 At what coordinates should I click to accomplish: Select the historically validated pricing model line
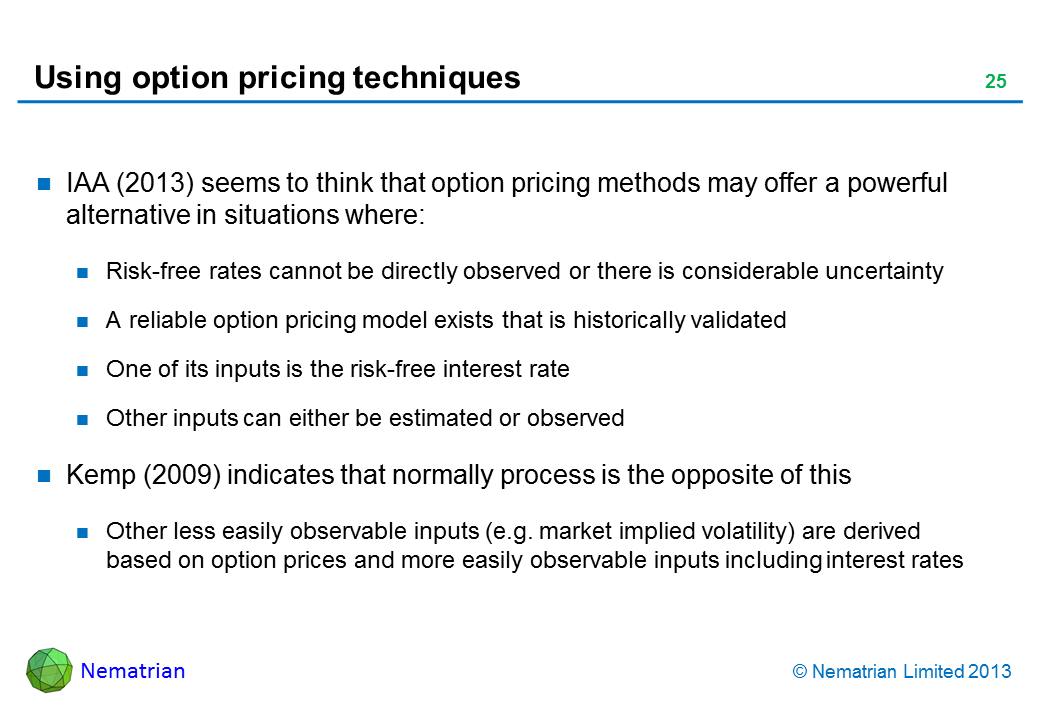tap(445, 320)
